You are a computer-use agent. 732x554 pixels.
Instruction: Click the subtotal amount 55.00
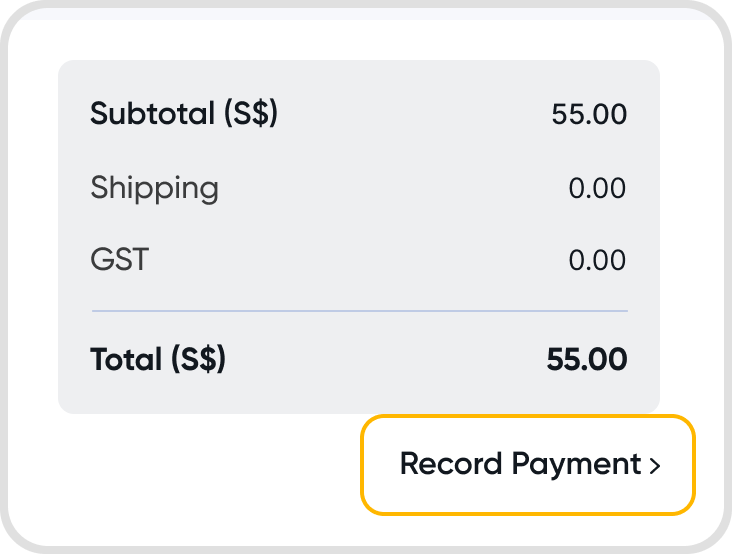[589, 114]
